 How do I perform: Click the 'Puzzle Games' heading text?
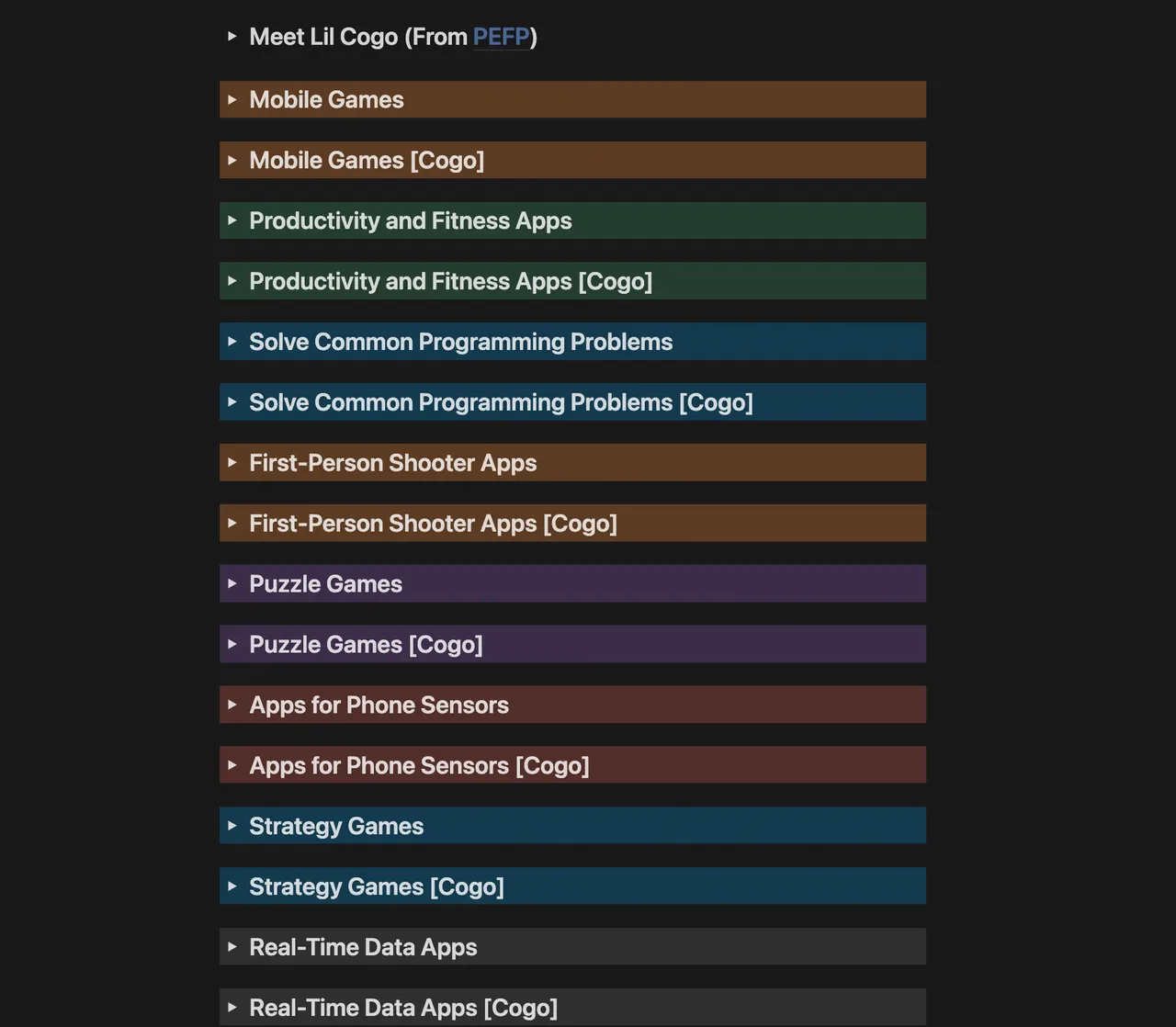point(326,584)
